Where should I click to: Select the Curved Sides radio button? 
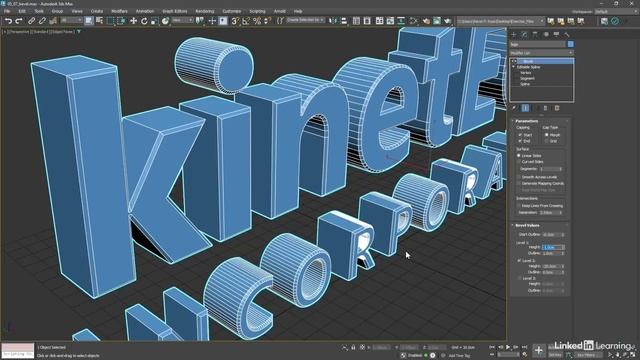(519, 162)
